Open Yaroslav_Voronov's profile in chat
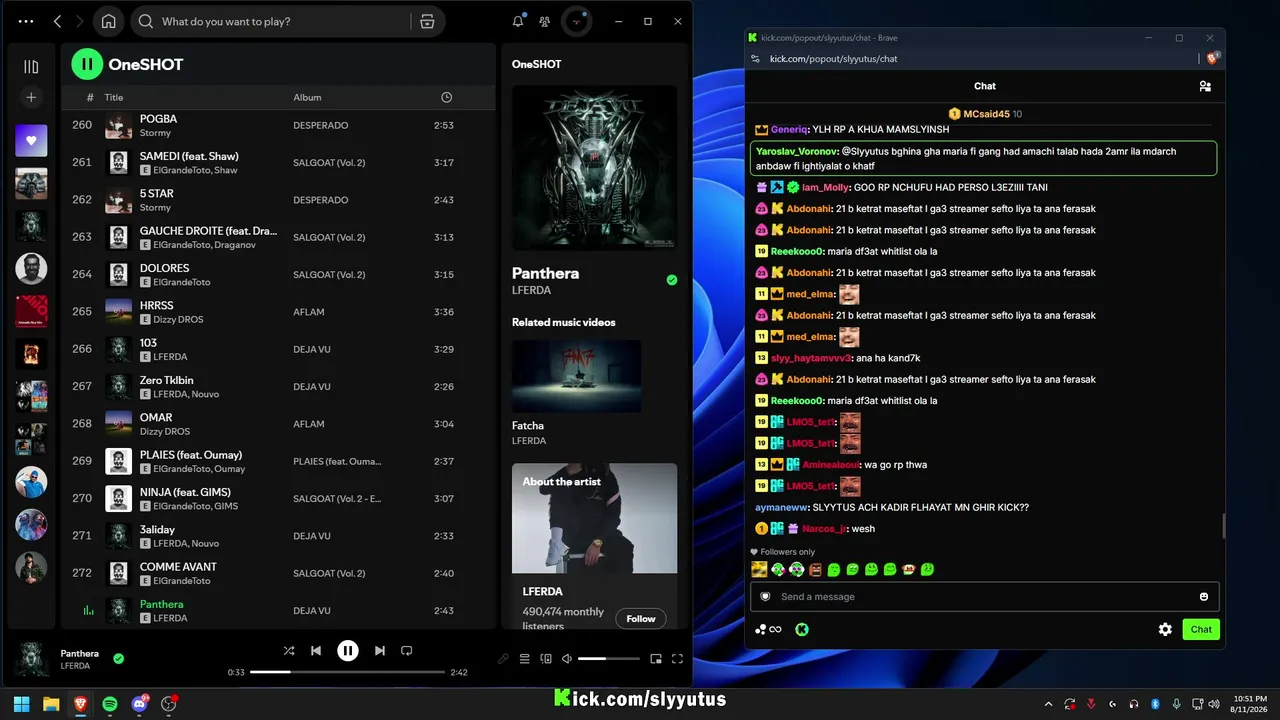The image size is (1280, 720). (797, 151)
